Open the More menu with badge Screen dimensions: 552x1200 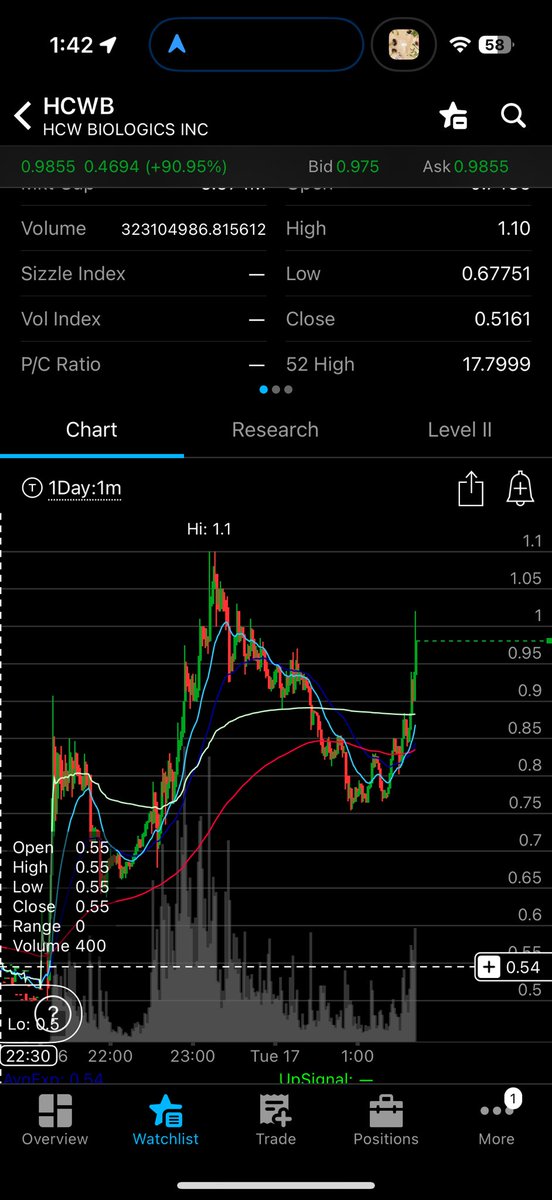pyautogui.click(x=497, y=1110)
